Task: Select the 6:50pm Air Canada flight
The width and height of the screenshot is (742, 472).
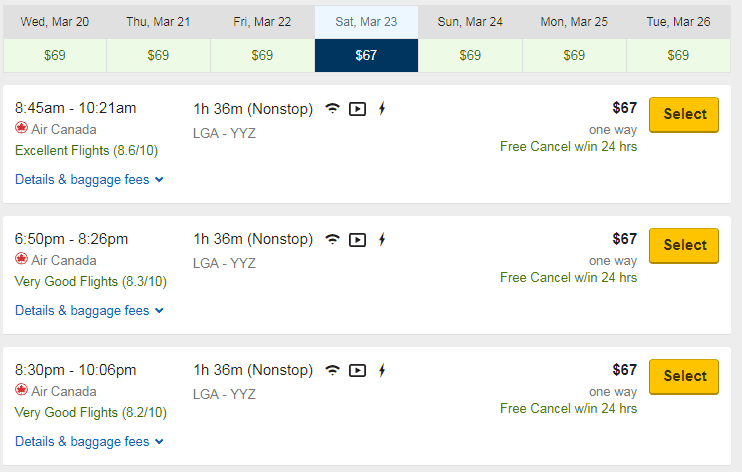Action: pyautogui.click(x=684, y=246)
